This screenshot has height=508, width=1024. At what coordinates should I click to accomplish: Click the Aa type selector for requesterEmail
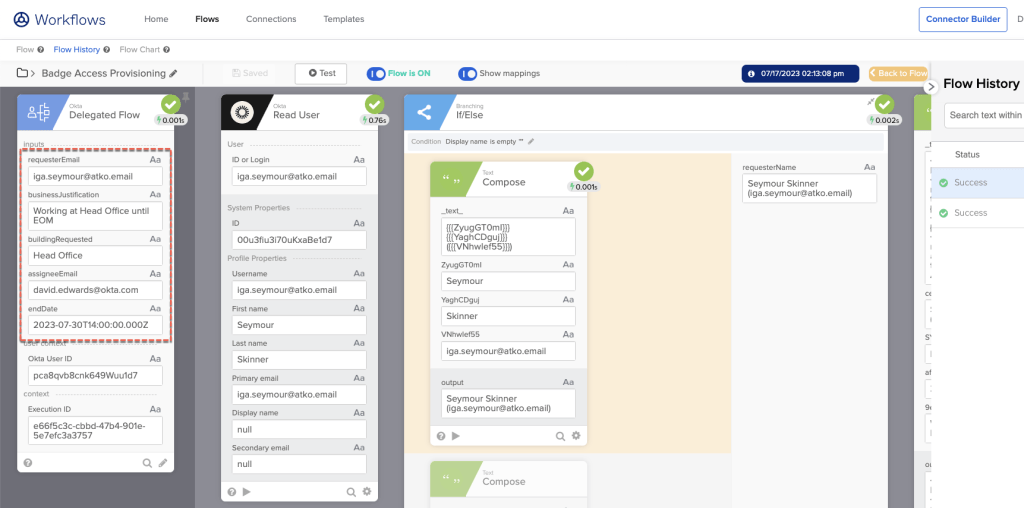[156, 159]
